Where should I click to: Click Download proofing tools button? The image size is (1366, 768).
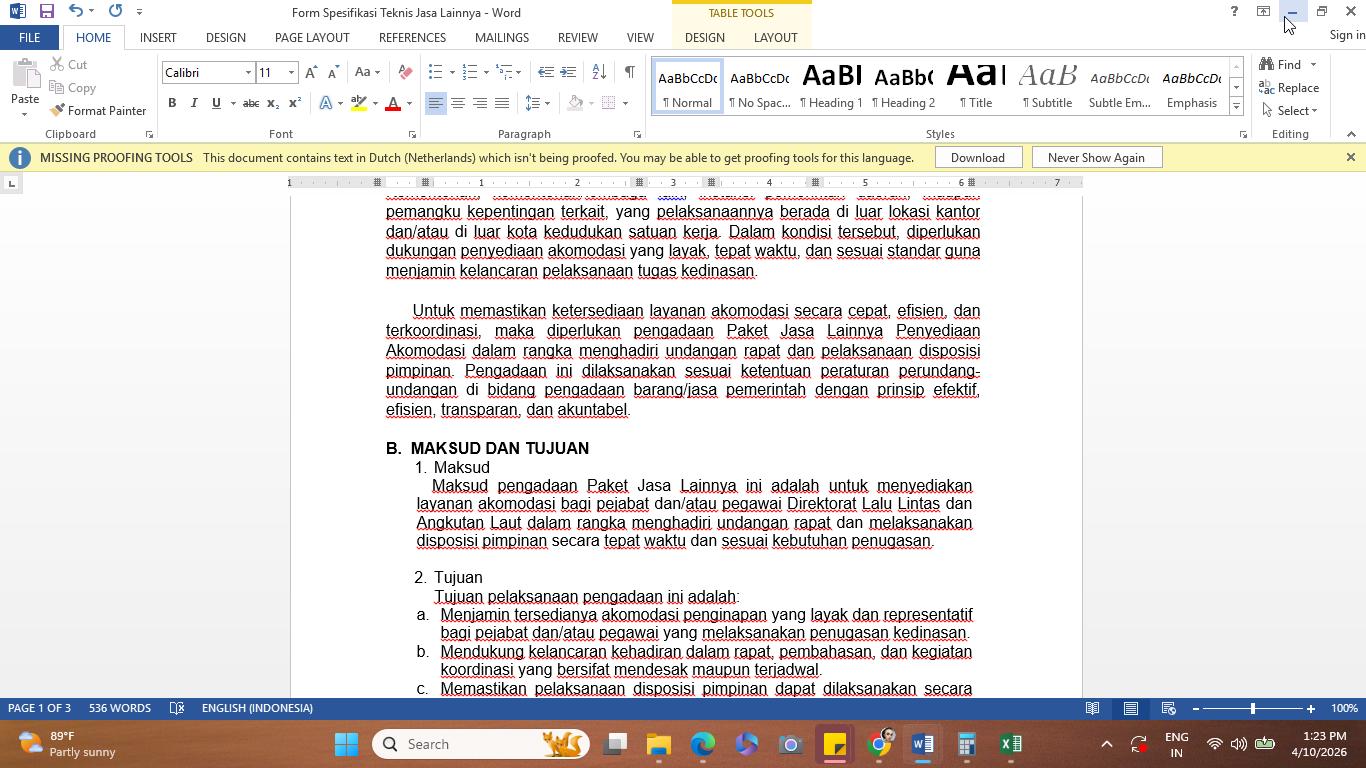(x=977, y=157)
